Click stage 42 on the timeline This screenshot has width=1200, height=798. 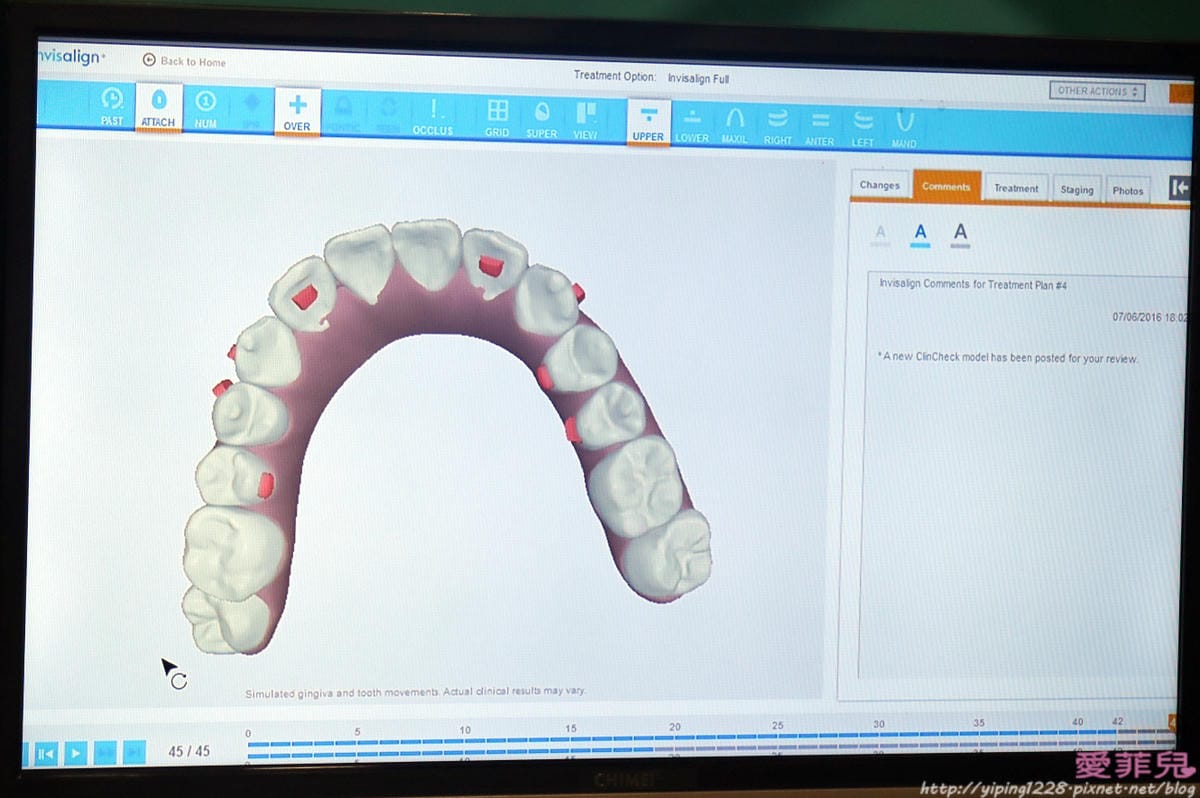(1117, 720)
